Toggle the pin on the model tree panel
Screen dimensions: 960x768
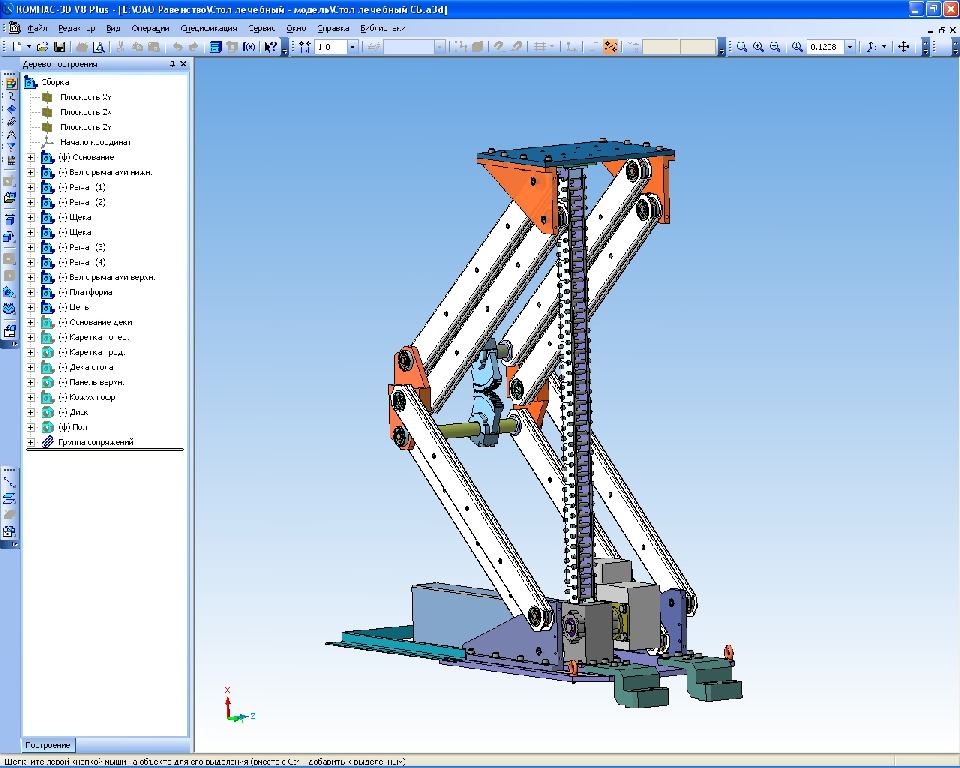click(x=171, y=65)
